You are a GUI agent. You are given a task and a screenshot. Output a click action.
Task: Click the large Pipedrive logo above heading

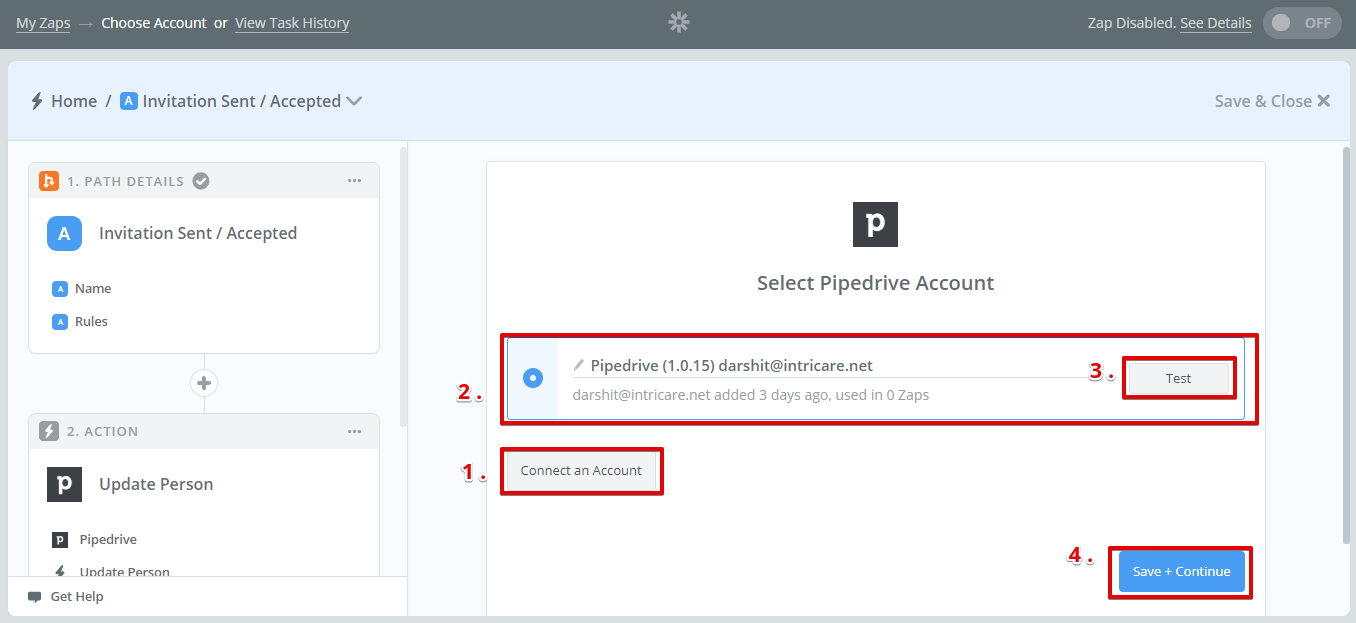(875, 224)
